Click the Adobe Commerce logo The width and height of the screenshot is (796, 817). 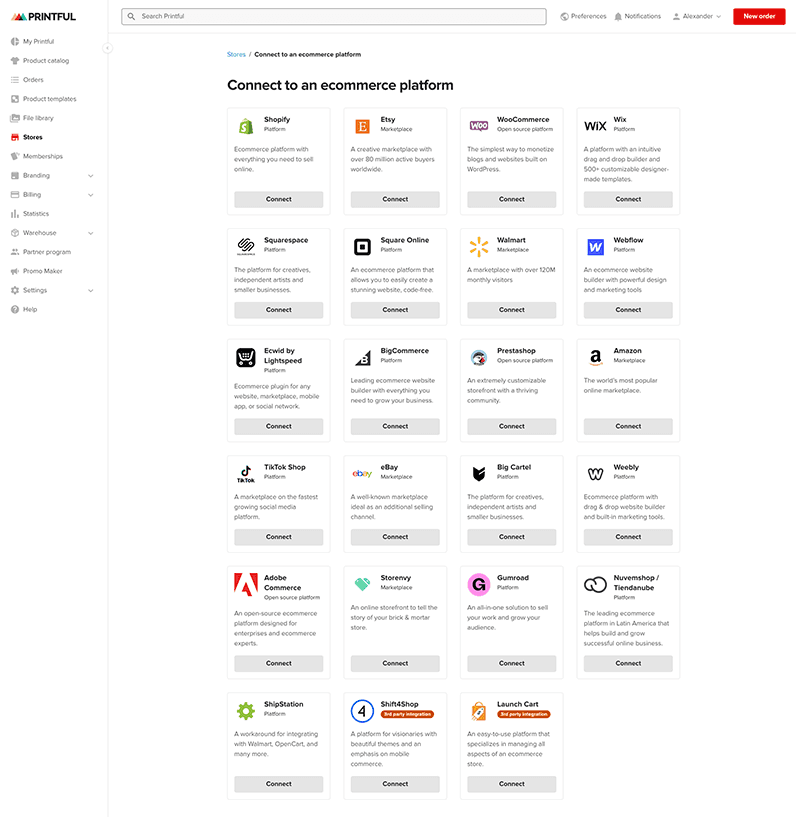pyautogui.click(x=246, y=584)
